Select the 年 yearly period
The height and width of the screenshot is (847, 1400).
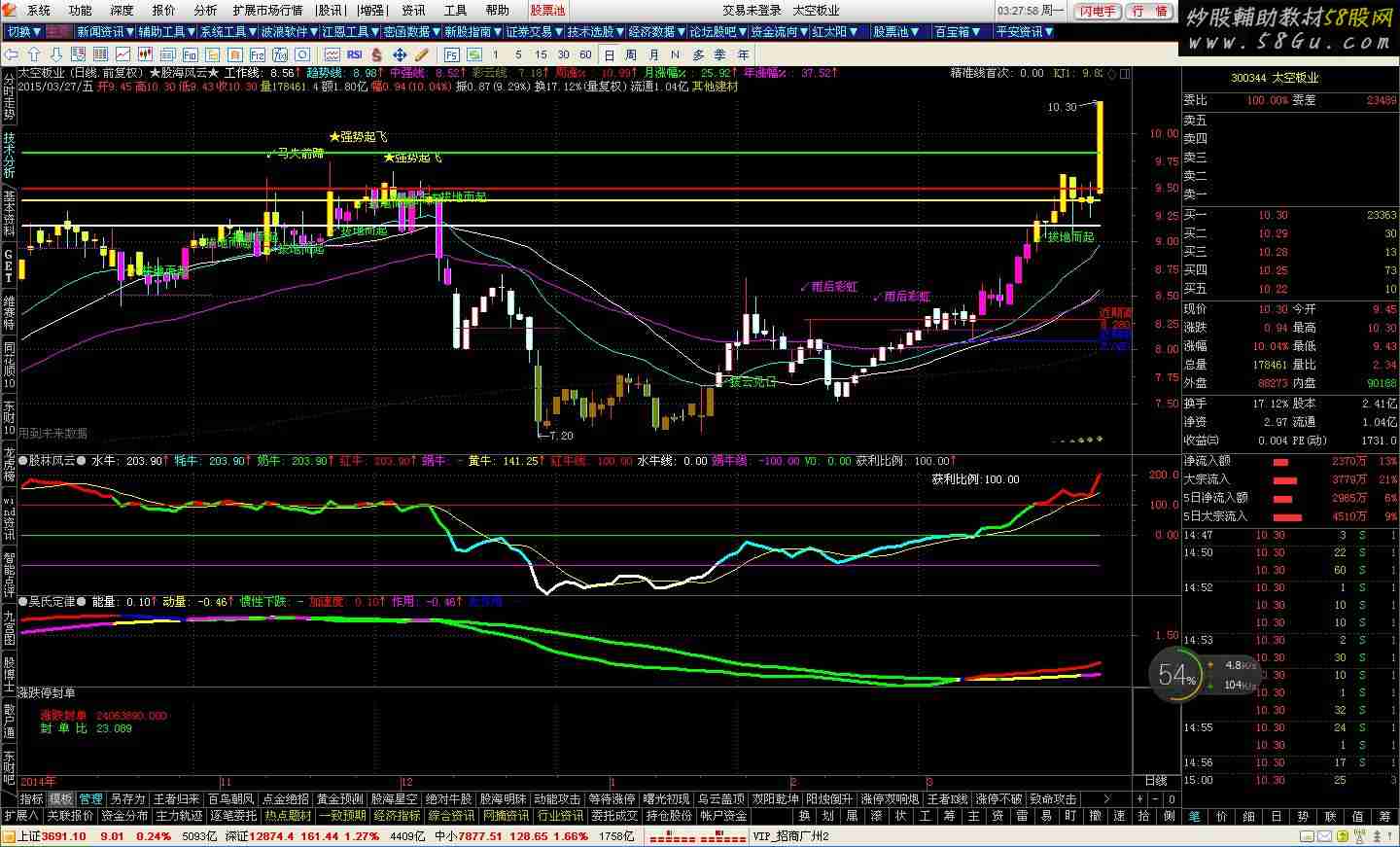tap(744, 54)
